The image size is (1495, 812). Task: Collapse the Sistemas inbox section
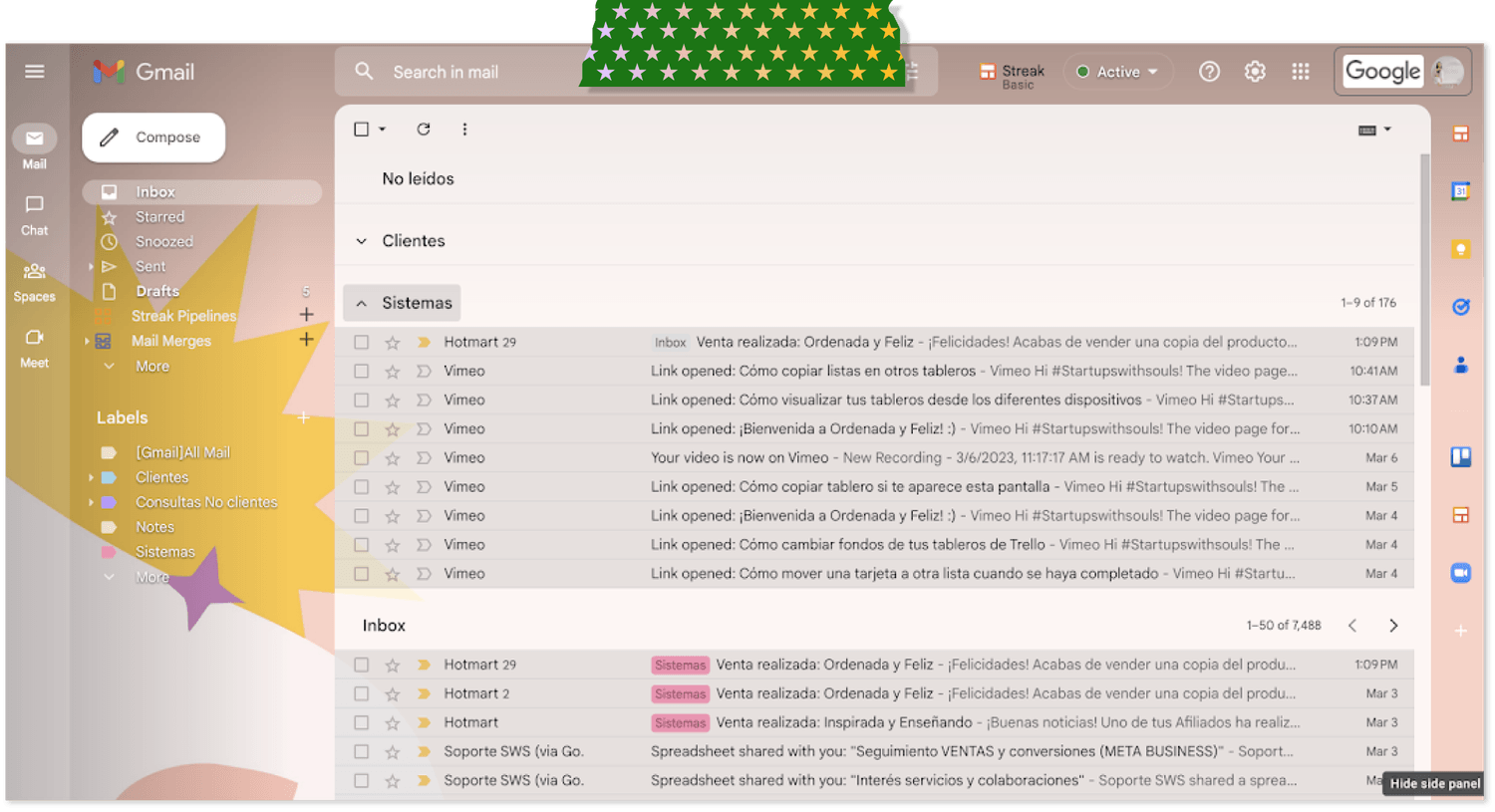[362, 303]
